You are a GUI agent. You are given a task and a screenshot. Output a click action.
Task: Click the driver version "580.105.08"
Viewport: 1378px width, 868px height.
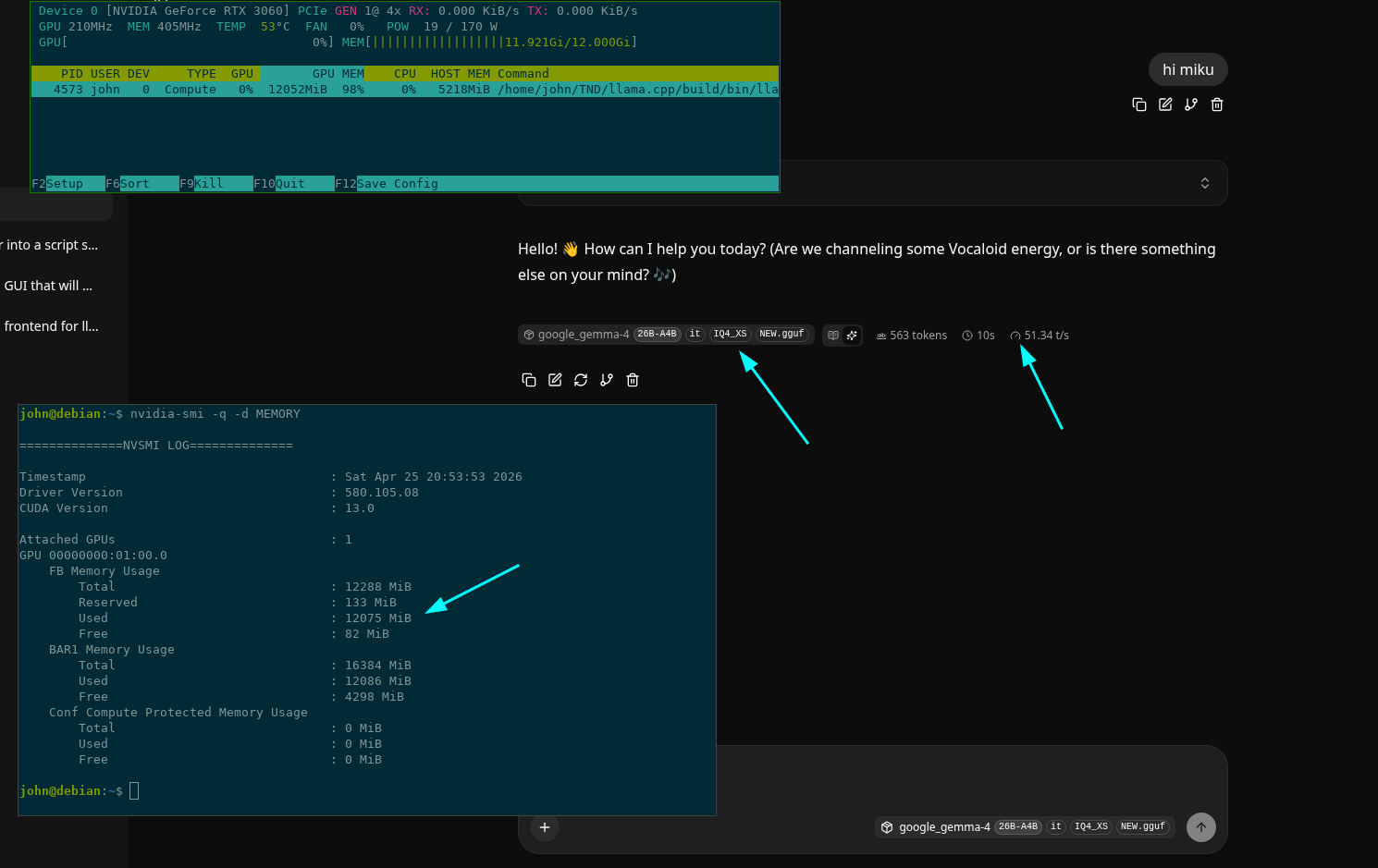(x=382, y=493)
